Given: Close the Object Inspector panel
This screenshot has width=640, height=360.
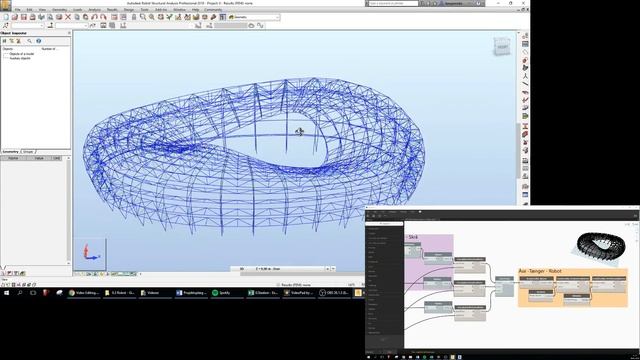Looking at the screenshot, I should 69,33.
